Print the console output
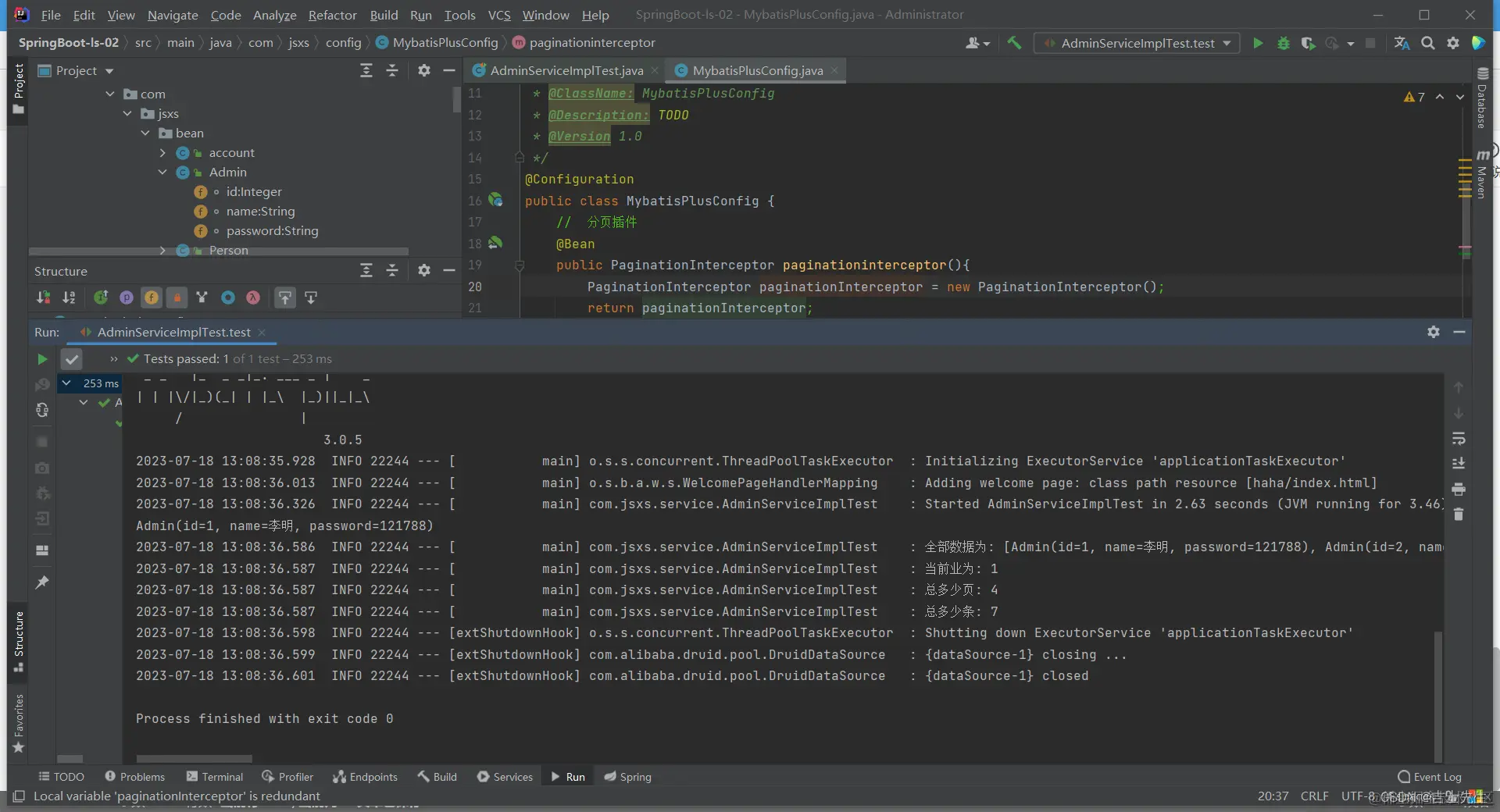The width and height of the screenshot is (1500, 812). (x=1459, y=490)
